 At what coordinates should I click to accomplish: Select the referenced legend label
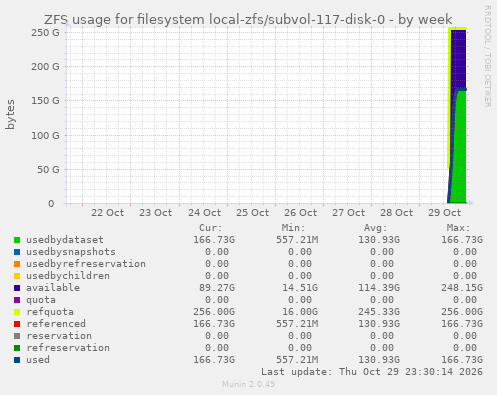coord(56,324)
